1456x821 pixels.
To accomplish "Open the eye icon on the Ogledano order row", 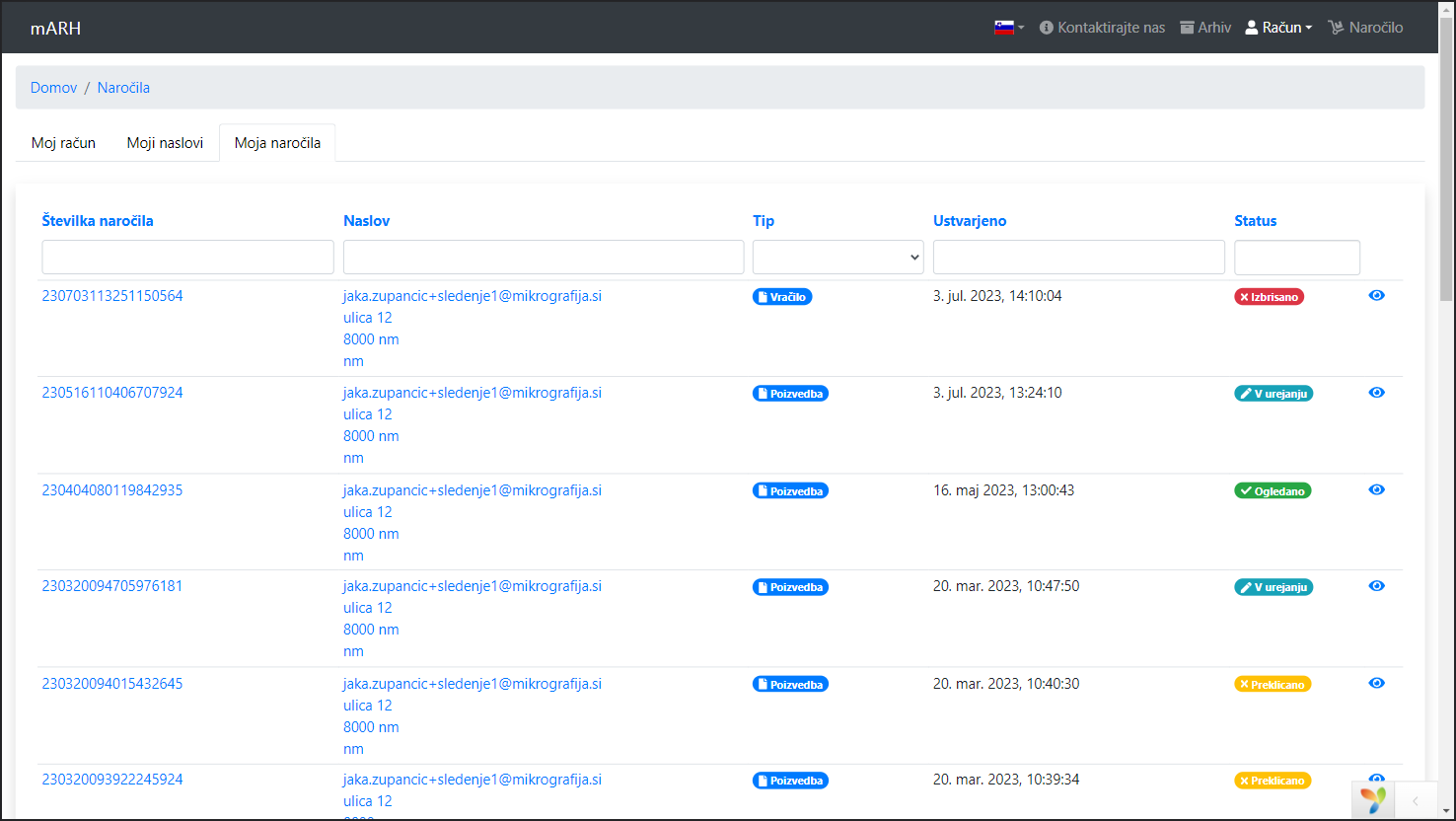I will click(1376, 489).
